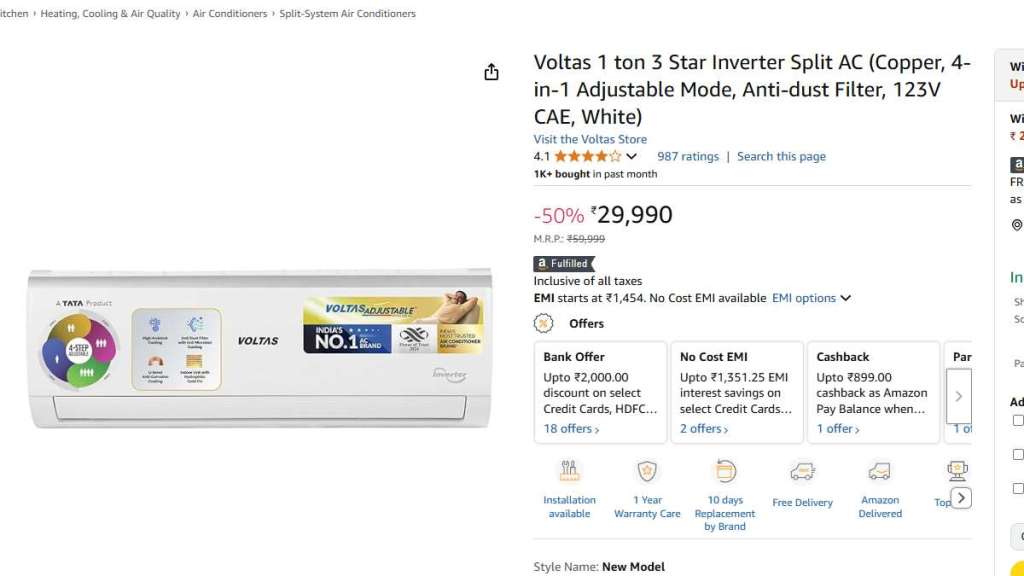Open the 987 ratings link
Image resolution: width=1024 pixels, height=576 pixels.
click(x=688, y=157)
